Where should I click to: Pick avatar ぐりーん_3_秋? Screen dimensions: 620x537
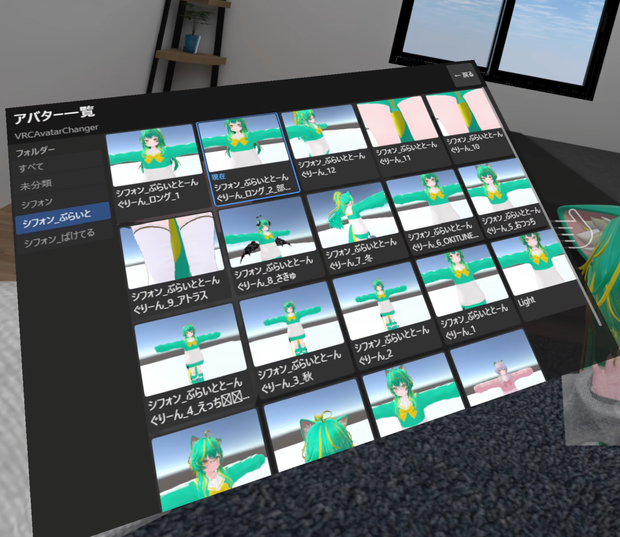(295, 343)
